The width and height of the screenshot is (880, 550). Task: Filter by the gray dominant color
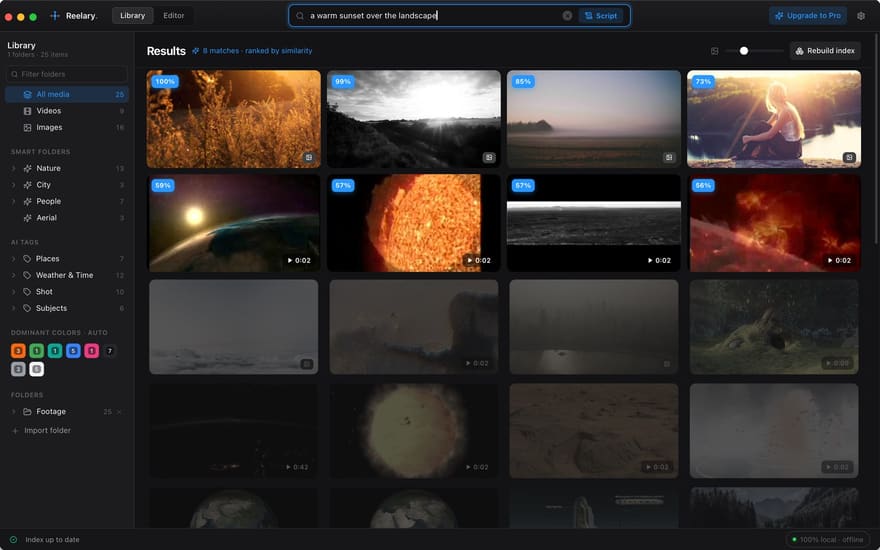click(18, 369)
